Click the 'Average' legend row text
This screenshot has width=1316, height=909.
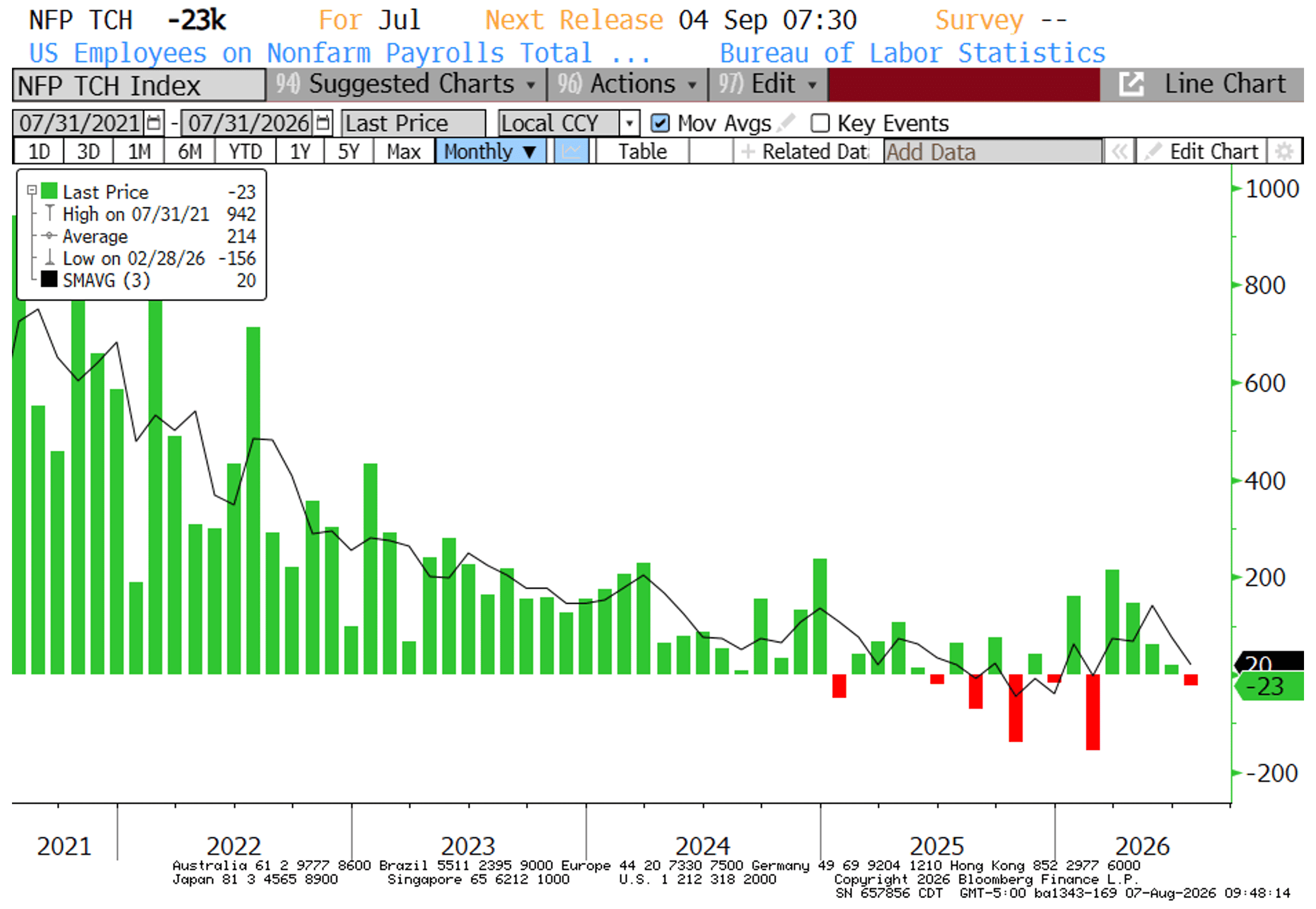(x=95, y=236)
